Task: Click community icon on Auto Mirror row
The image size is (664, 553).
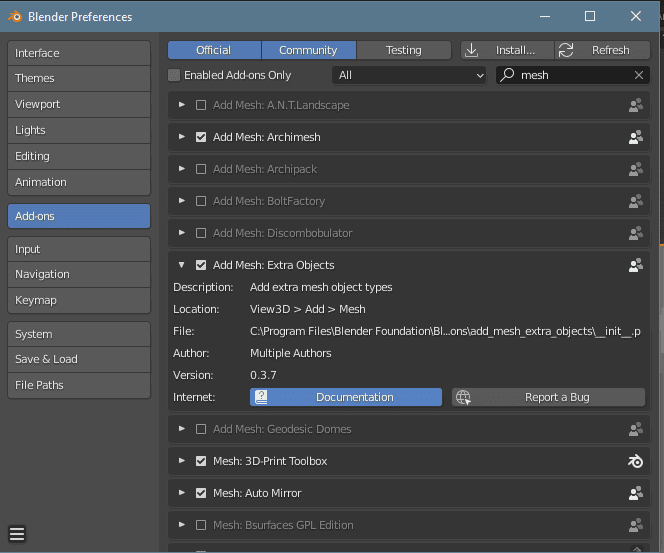Action: (635, 493)
